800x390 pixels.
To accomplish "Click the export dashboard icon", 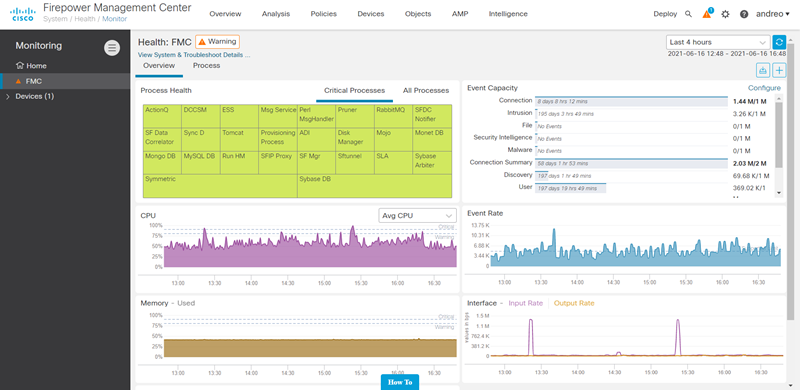I will coord(763,70).
